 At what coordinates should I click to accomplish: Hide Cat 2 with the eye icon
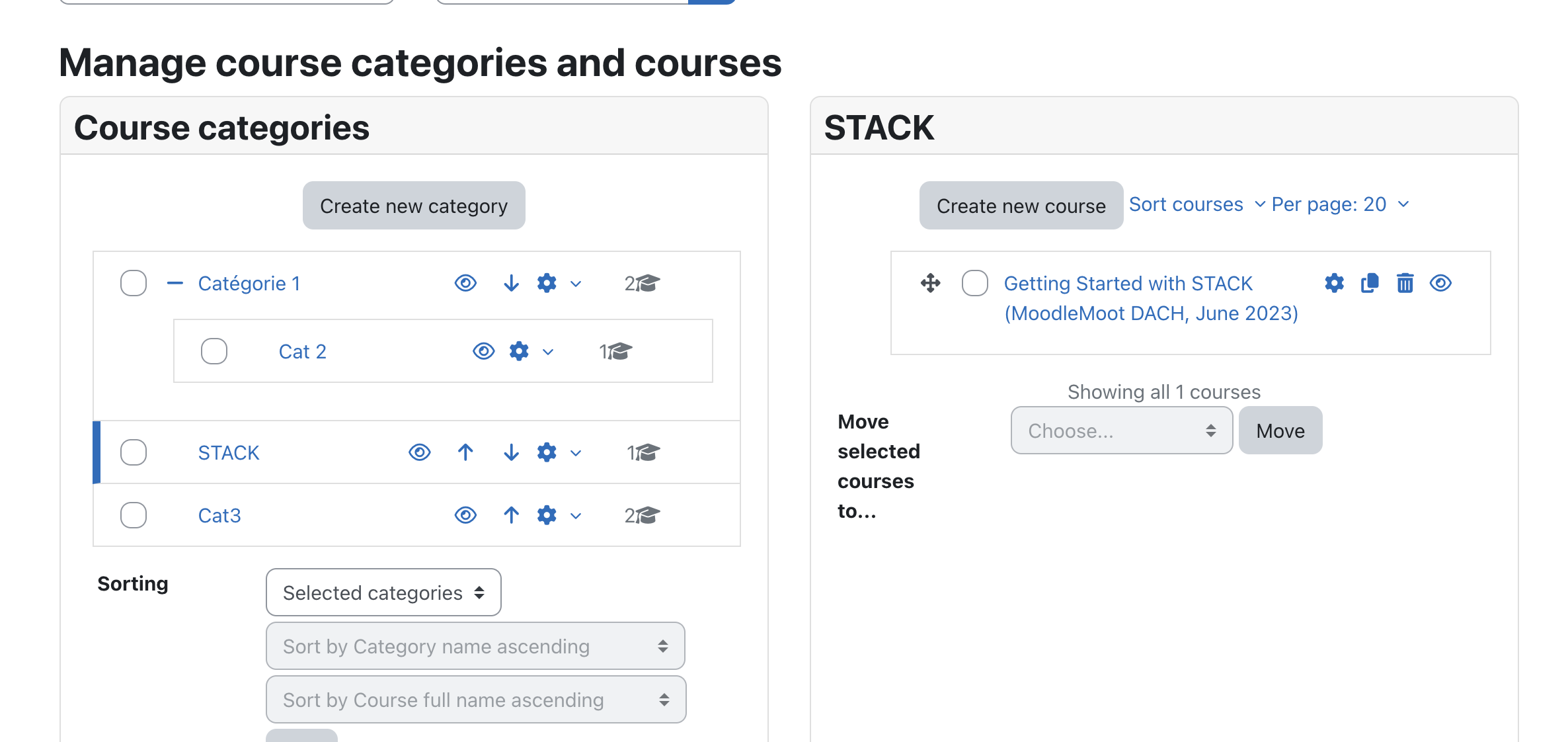point(483,351)
